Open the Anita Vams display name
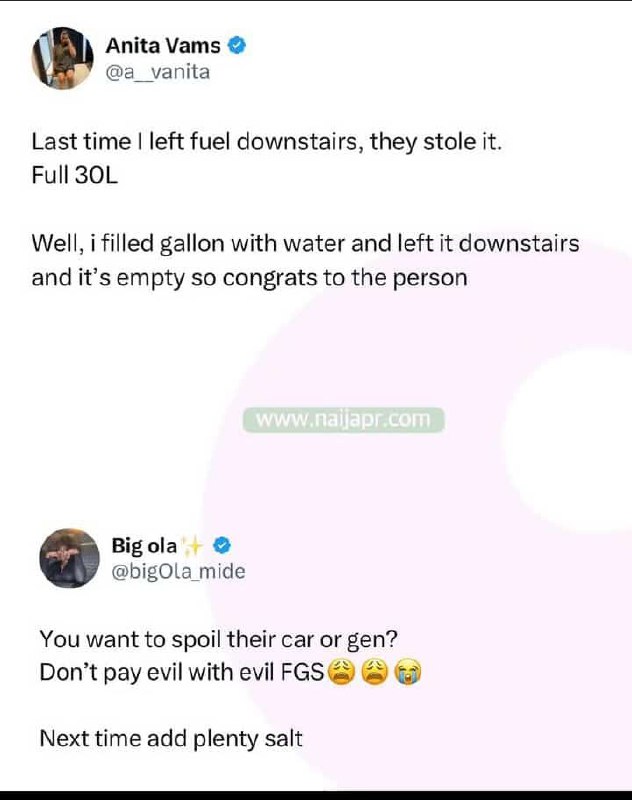 pos(163,46)
